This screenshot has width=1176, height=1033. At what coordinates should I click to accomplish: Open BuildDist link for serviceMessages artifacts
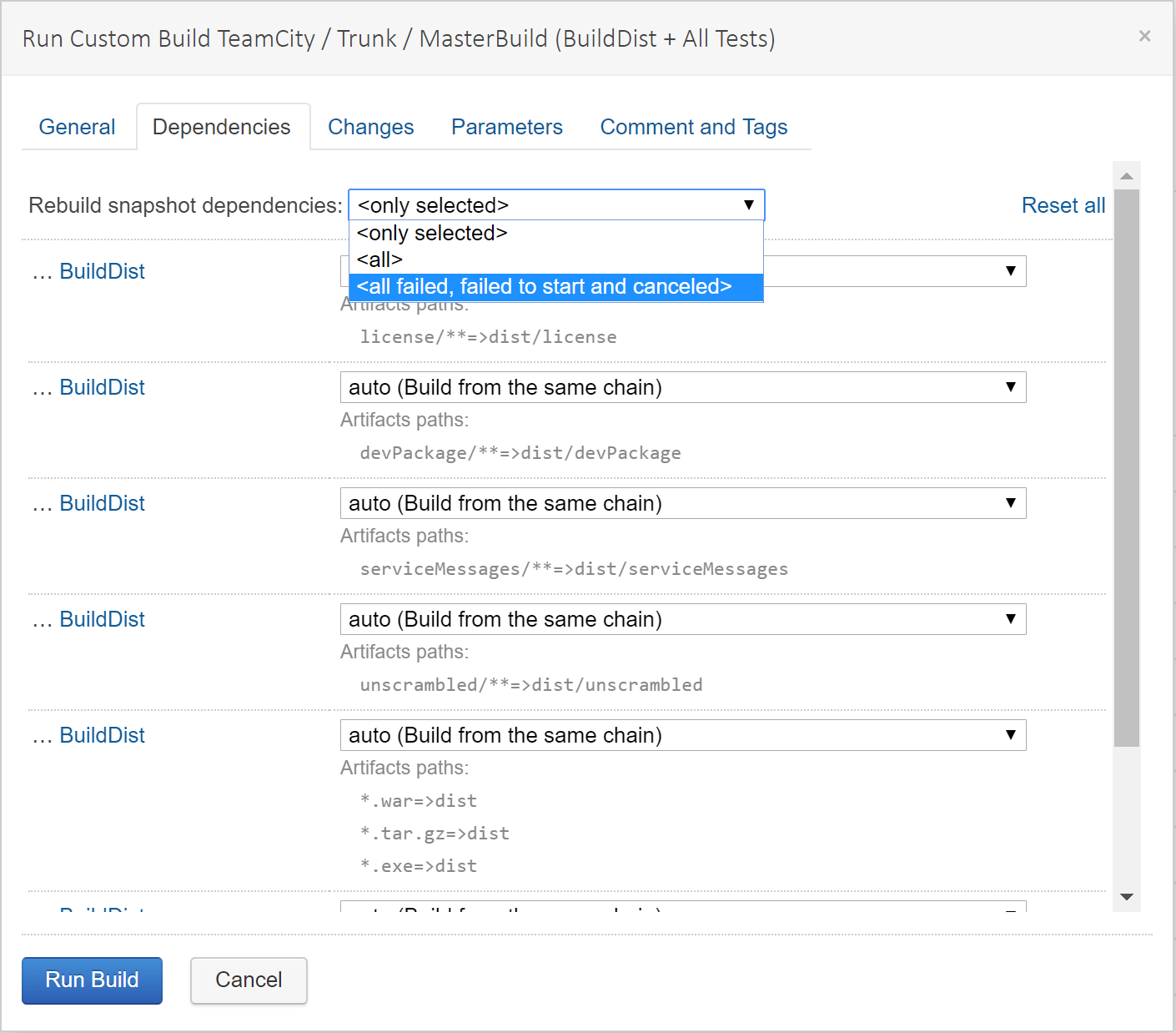(x=102, y=503)
